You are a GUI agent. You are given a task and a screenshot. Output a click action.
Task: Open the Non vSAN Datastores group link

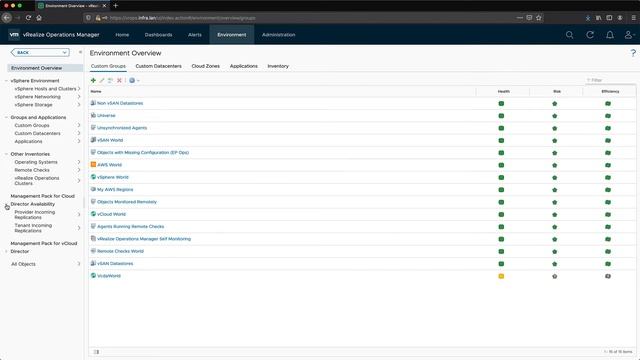pyautogui.click(x=120, y=103)
